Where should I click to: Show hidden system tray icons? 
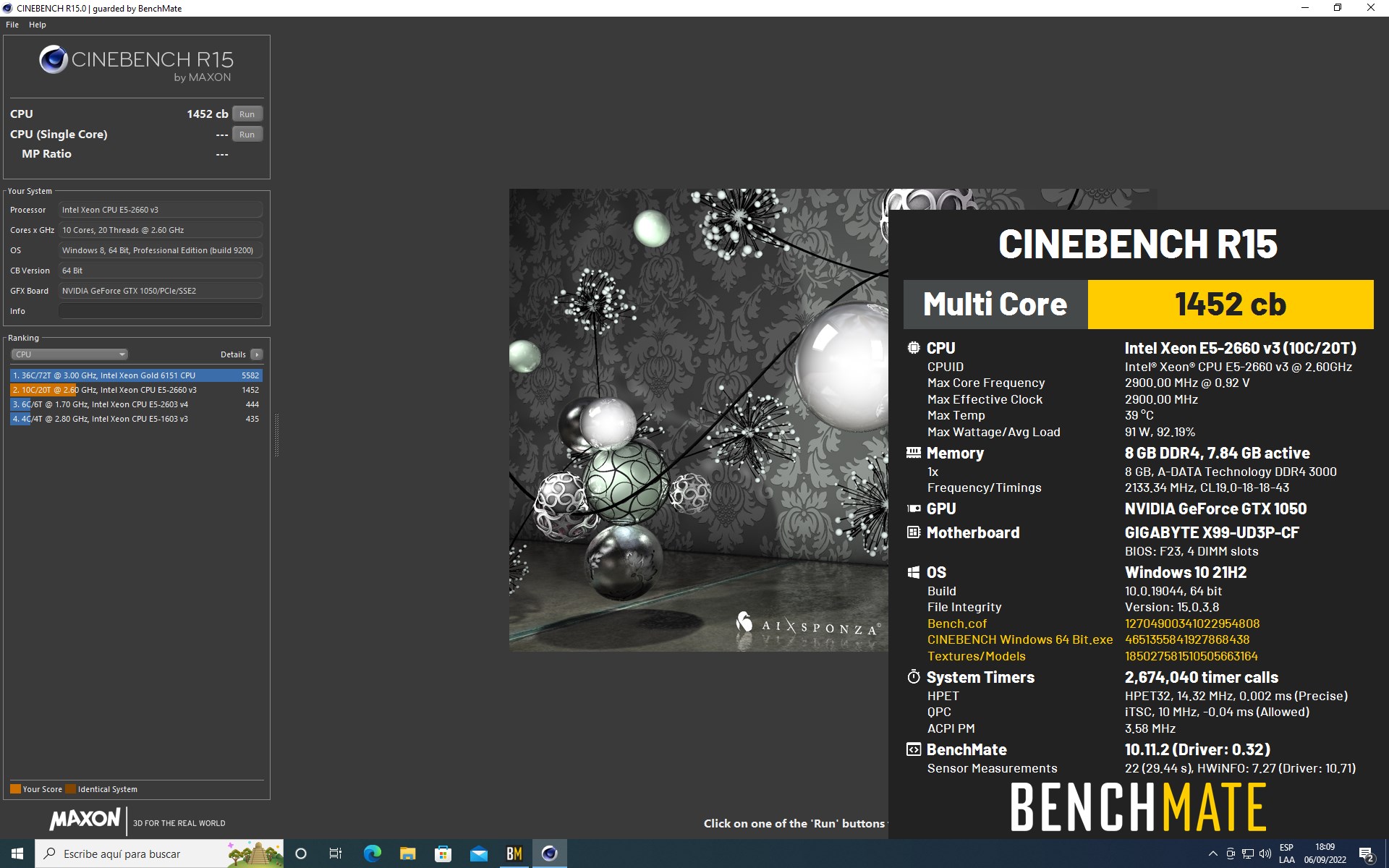pyautogui.click(x=1213, y=854)
